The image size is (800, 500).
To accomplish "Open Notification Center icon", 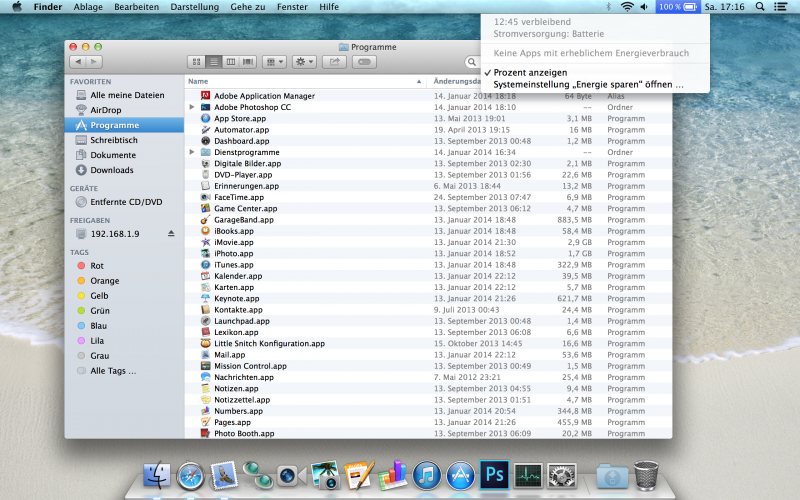I will (x=781, y=7).
